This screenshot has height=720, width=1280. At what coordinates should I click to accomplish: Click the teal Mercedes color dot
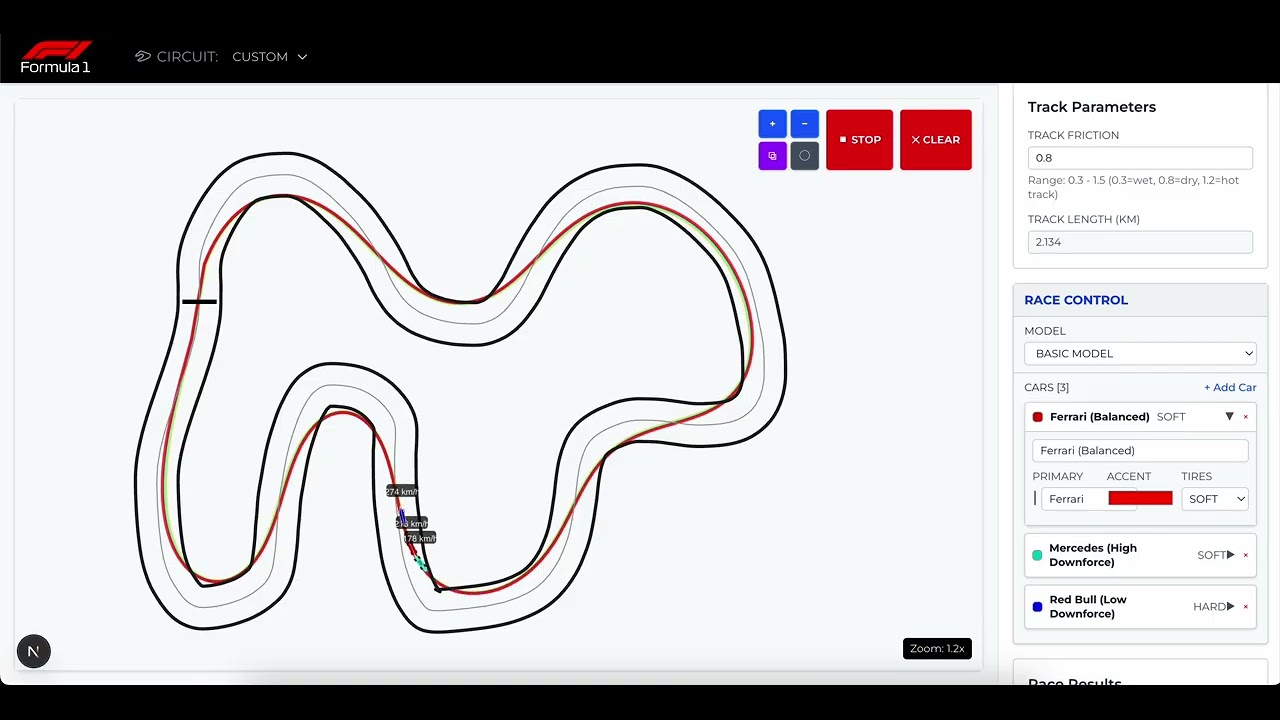tap(1037, 555)
